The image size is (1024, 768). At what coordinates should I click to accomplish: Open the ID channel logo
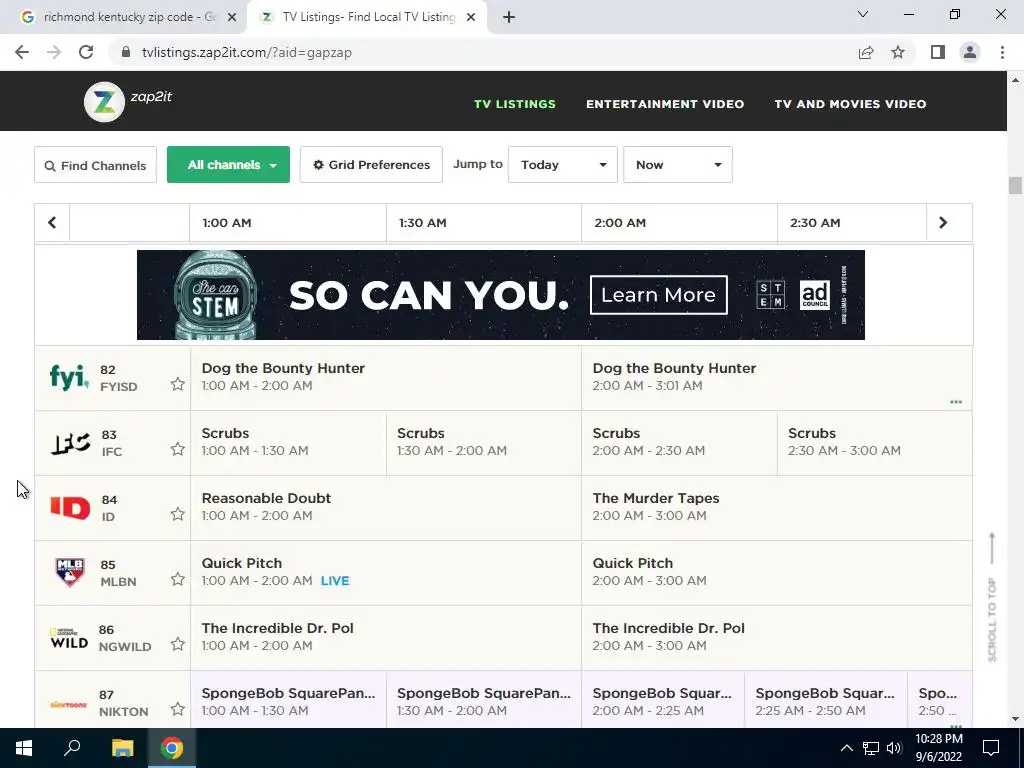70,508
